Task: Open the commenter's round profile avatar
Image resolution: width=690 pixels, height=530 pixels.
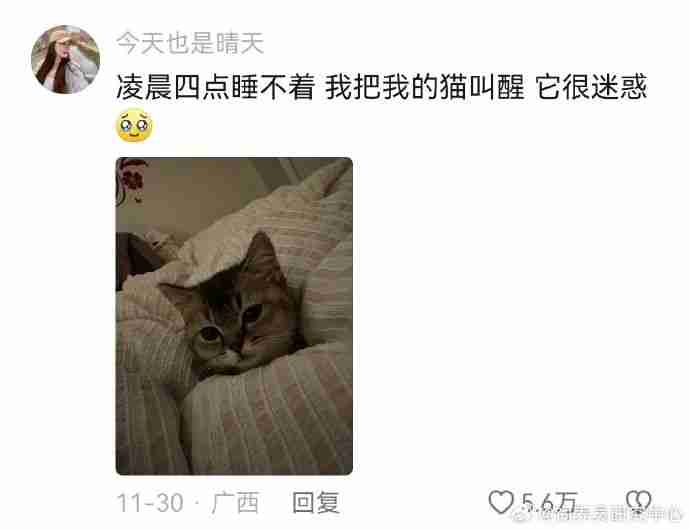Action: (x=66, y=59)
